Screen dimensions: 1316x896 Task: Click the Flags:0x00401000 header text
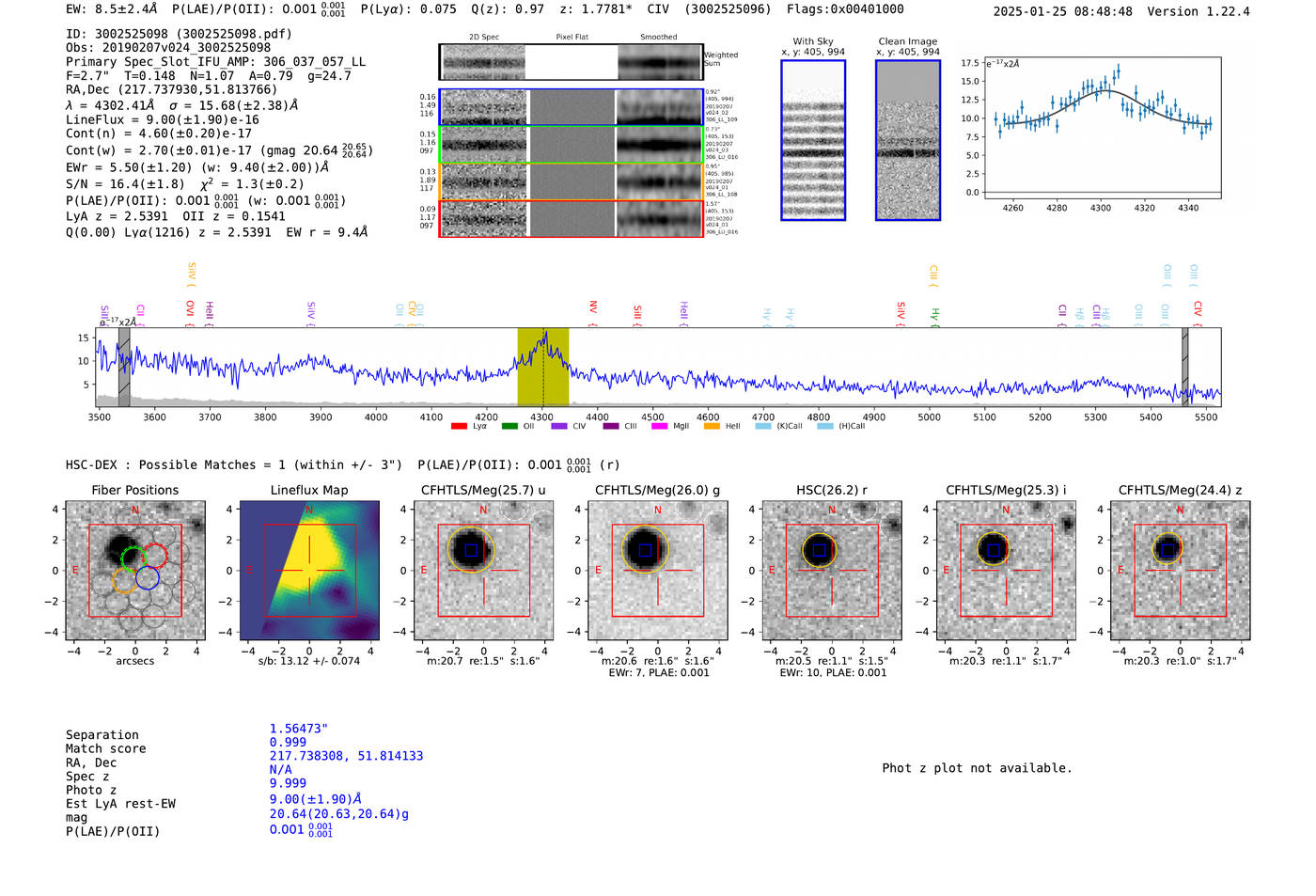point(845,9)
